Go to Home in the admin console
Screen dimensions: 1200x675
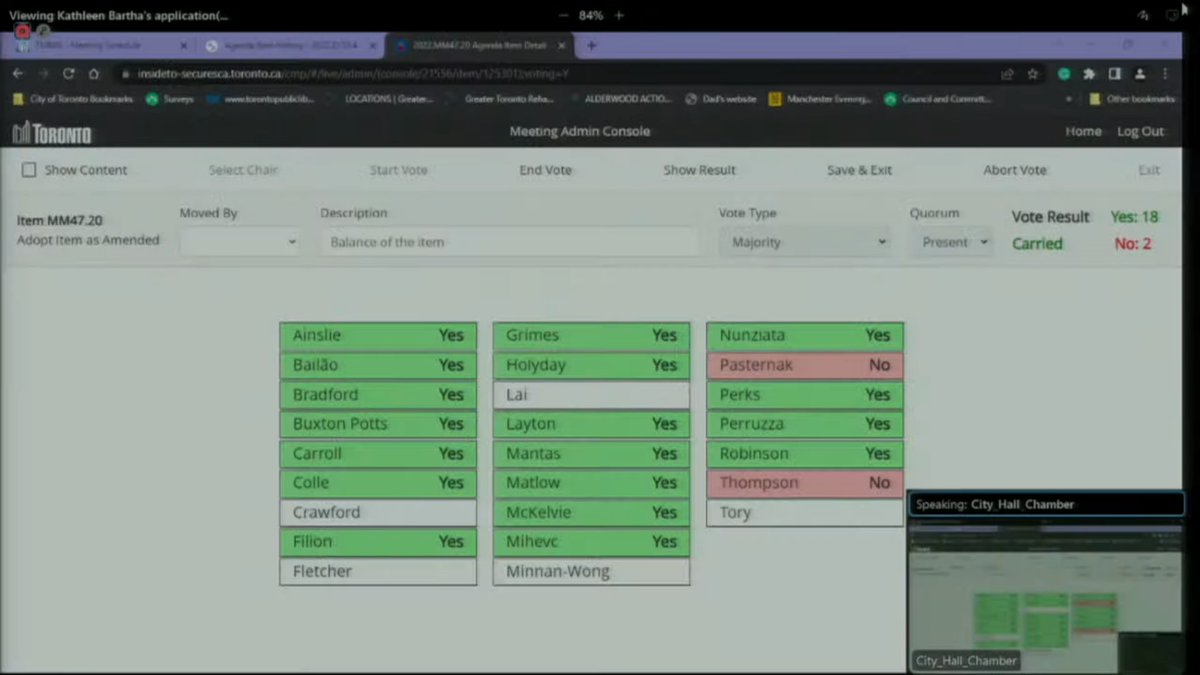click(1083, 131)
